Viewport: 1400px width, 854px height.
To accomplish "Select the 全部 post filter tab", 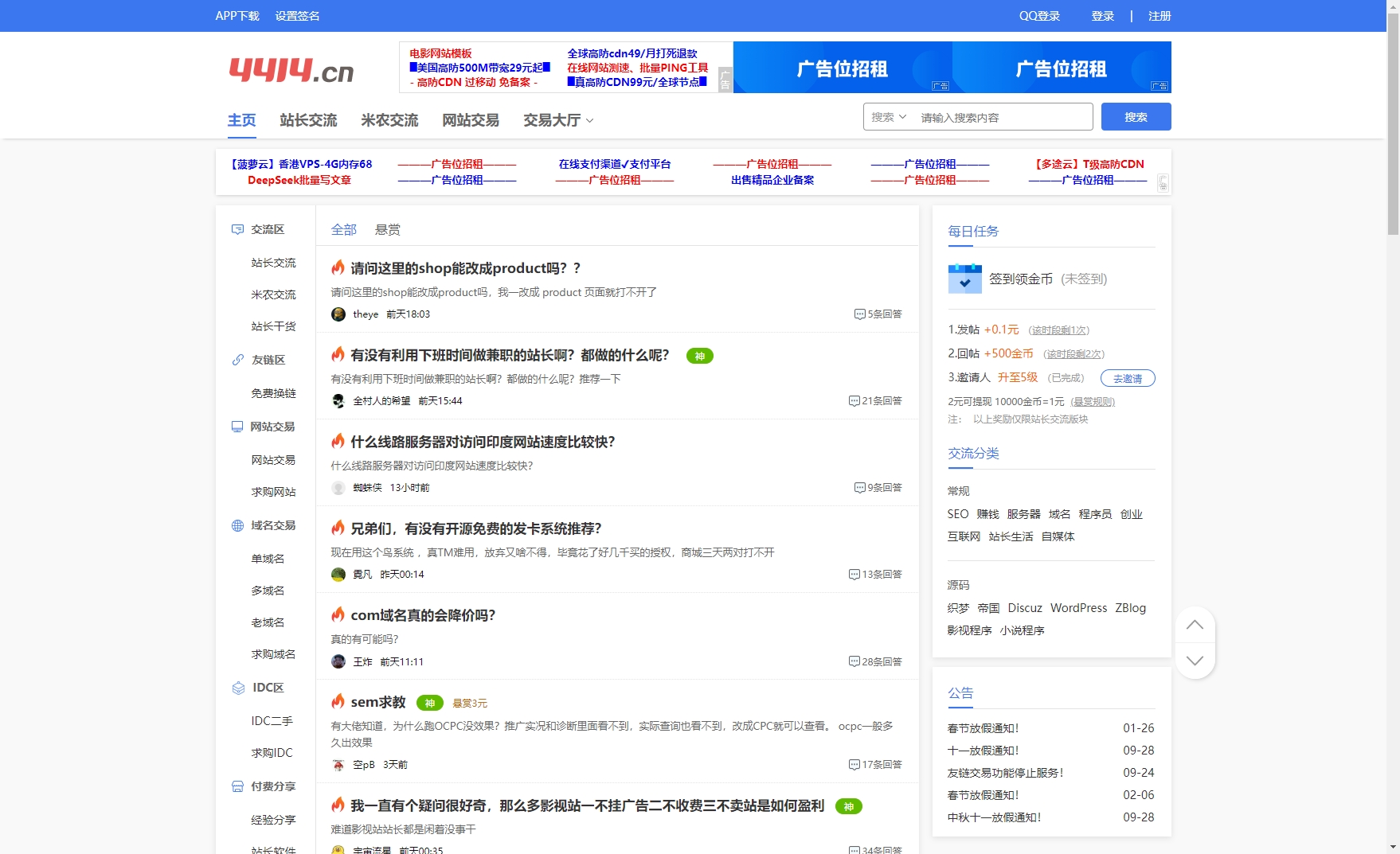I will coord(344,229).
